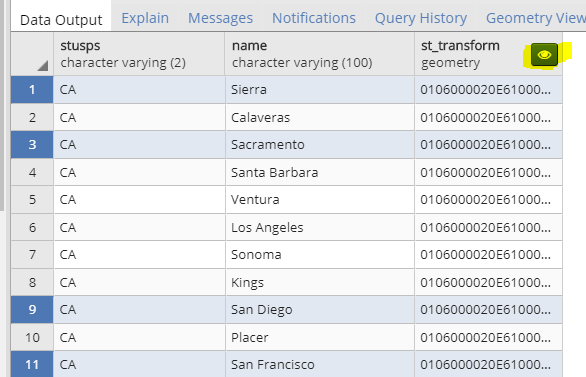Toggle selection of row 1 header
This screenshot has width=586, height=377.
coord(32,90)
